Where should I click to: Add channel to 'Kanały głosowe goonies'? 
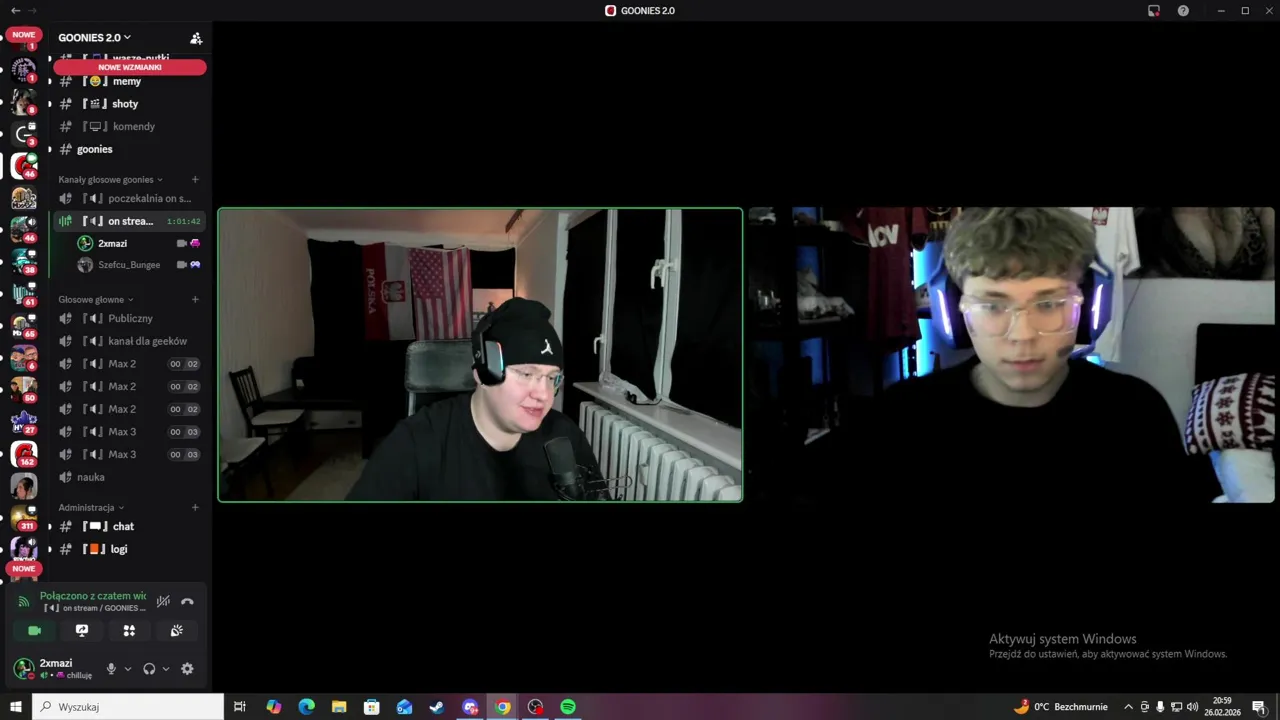click(x=195, y=180)
